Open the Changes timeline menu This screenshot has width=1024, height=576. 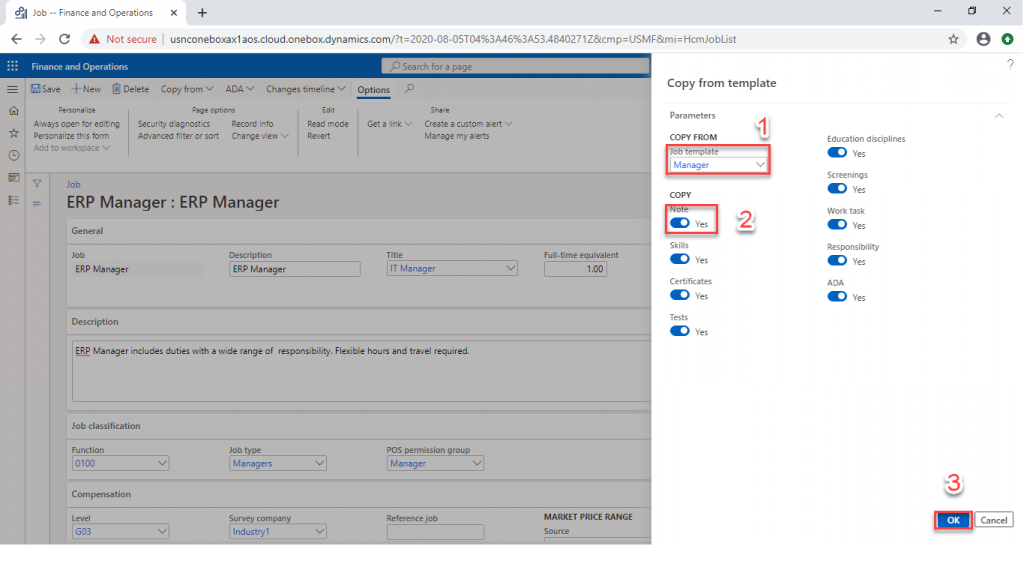point(305,89)
